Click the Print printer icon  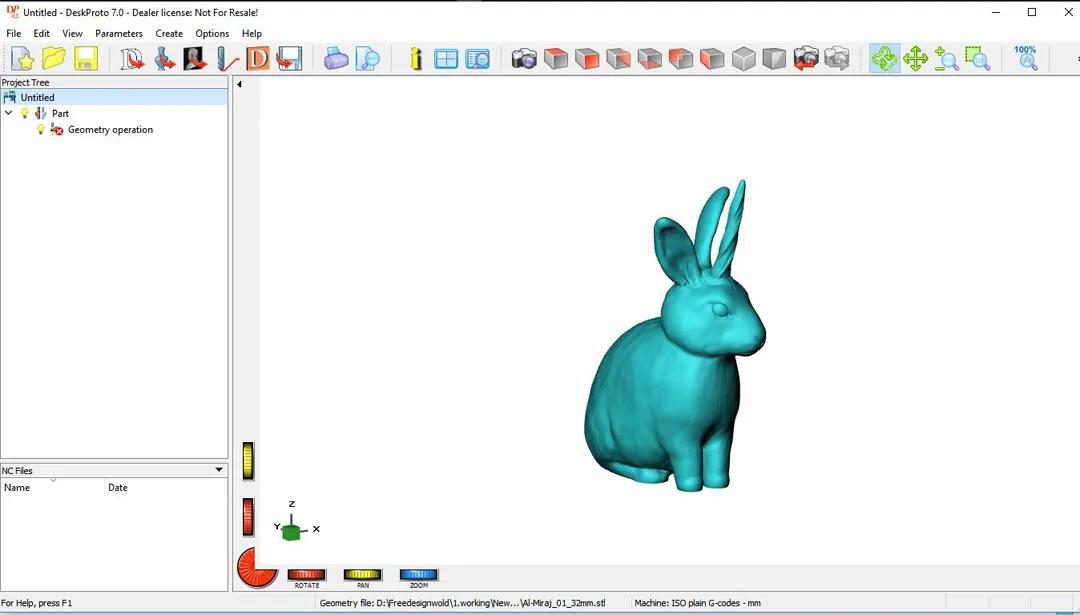point(337,59)
